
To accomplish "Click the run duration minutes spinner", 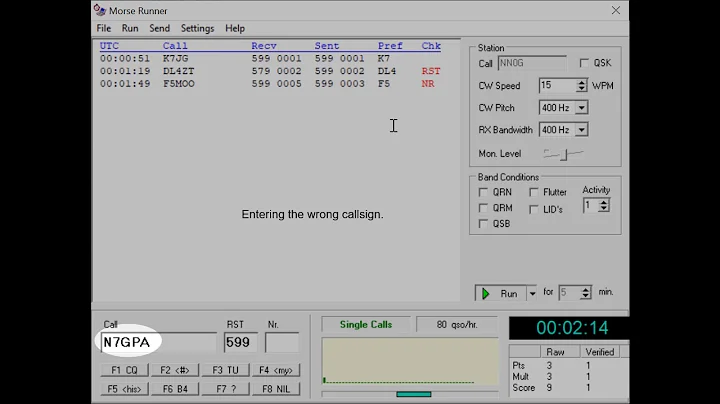I will click(x=585, y=292).
